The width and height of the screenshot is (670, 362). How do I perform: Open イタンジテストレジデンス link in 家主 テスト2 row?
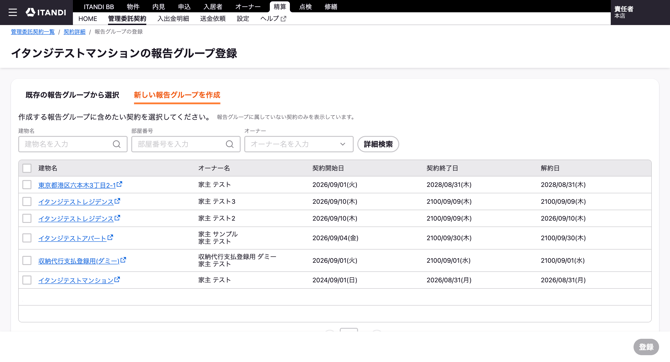coord(76,219)
